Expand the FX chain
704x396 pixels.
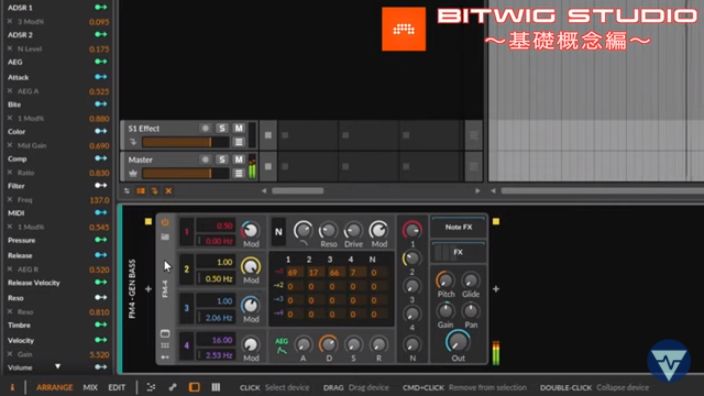(x=458, y=252)
